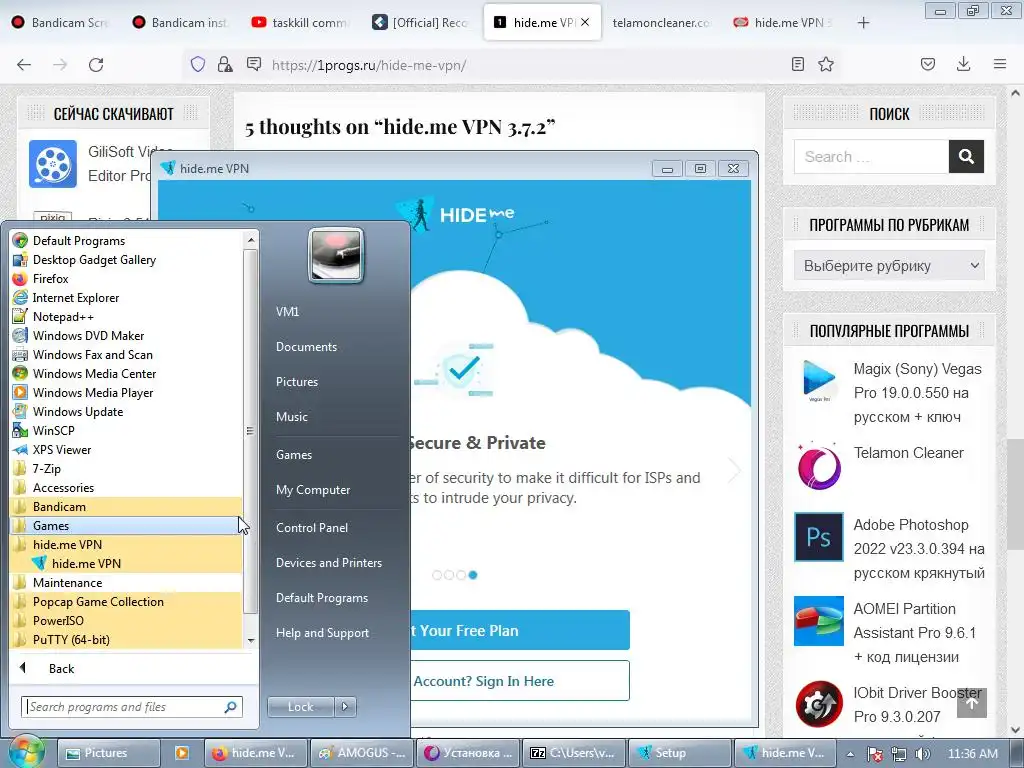
Task: Expand the PuTTY (64-bit) folder
Action: 127,639
